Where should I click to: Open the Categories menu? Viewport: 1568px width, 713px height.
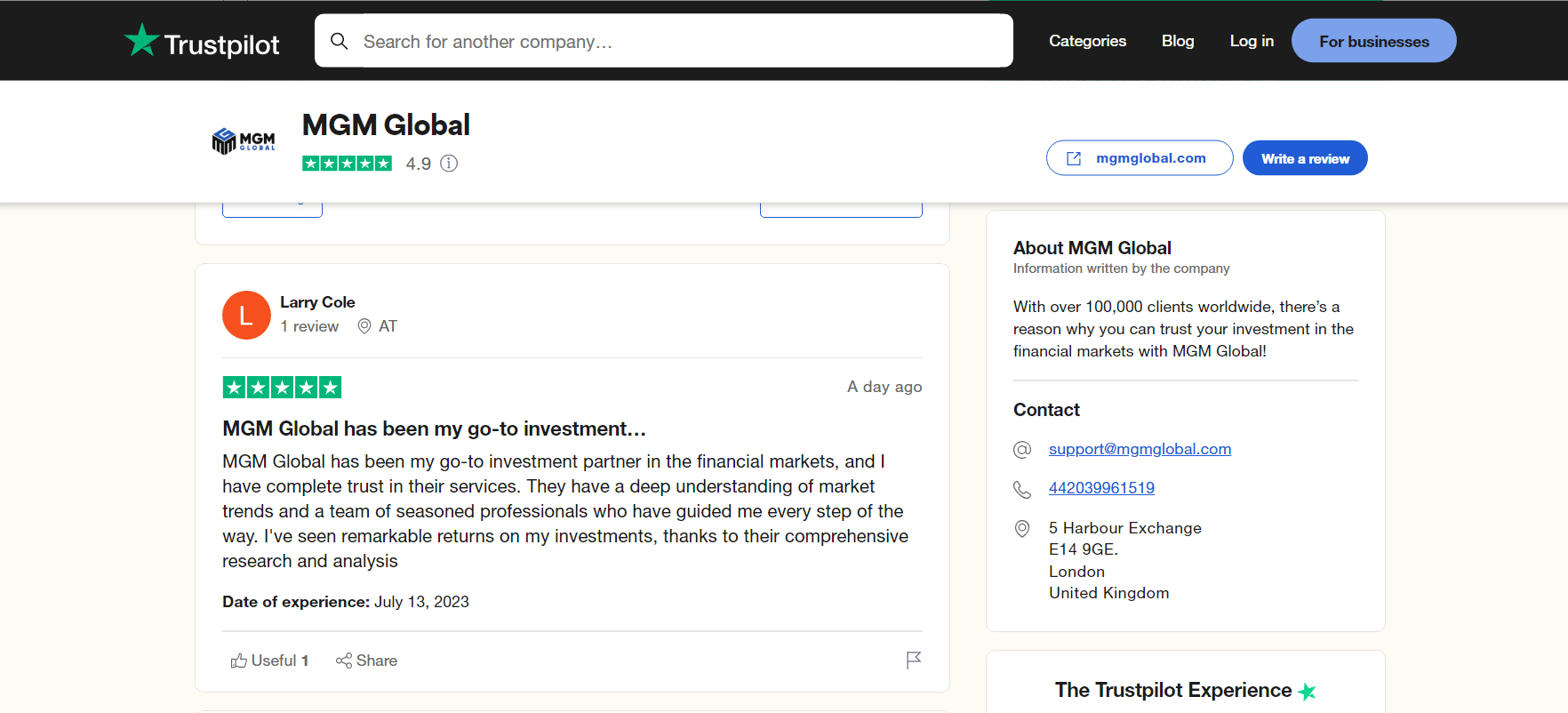click(1087, 41)
